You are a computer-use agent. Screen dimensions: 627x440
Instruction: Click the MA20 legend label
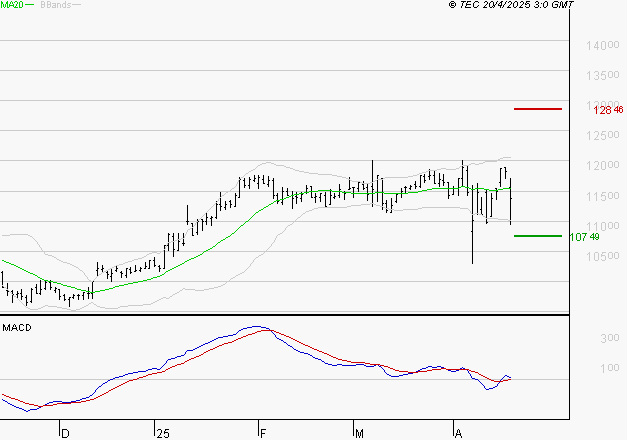(x=12, y=6)
